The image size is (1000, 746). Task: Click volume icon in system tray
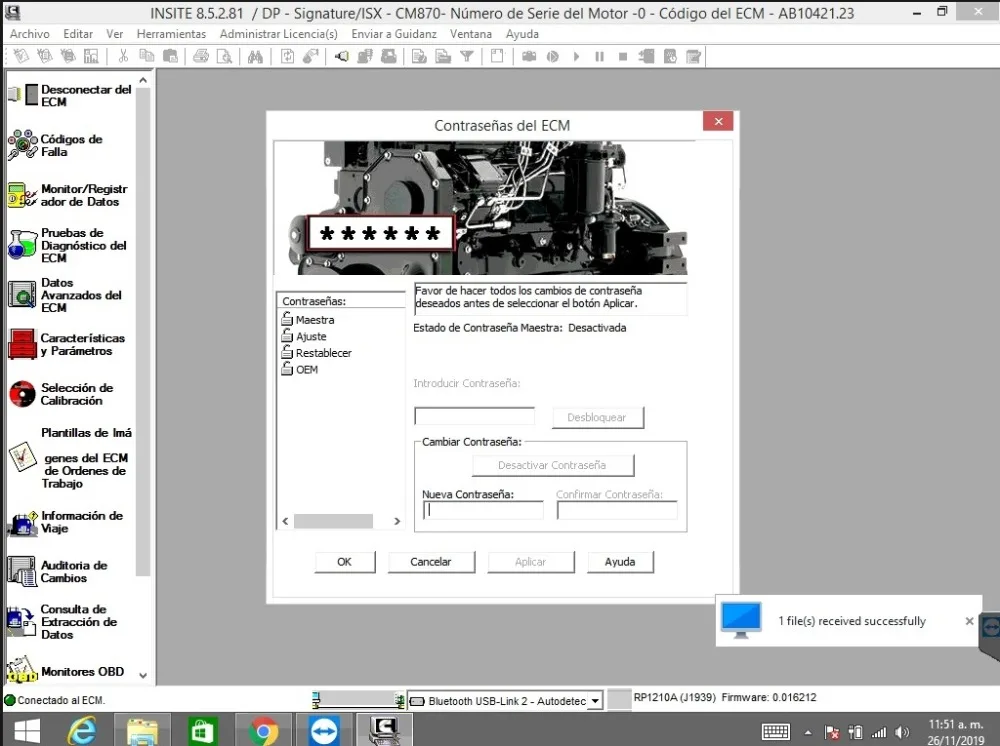pyautogui.click(x=902, y=733)
